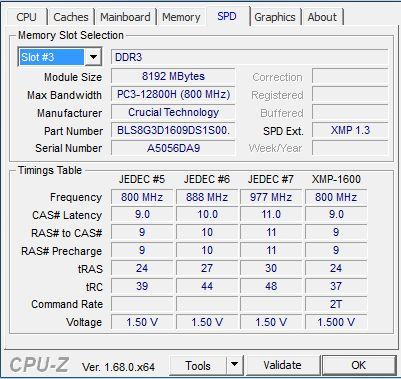This screenshot has height=379, width=401.
Task: Switch to the CPU tab
Action: click(x=26, y=17)
